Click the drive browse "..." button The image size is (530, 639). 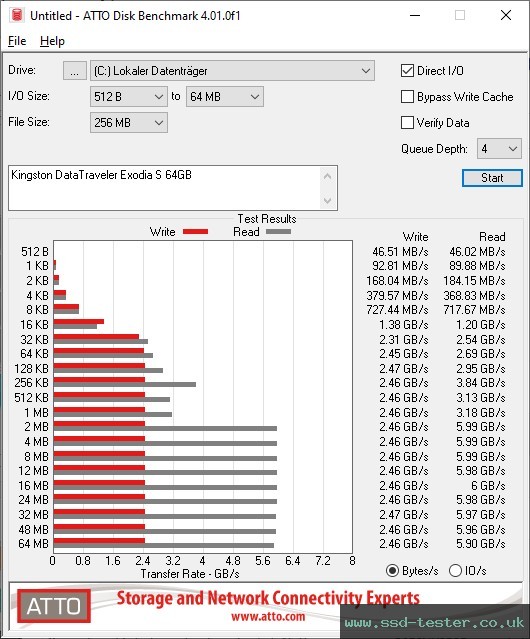(75, 71)
